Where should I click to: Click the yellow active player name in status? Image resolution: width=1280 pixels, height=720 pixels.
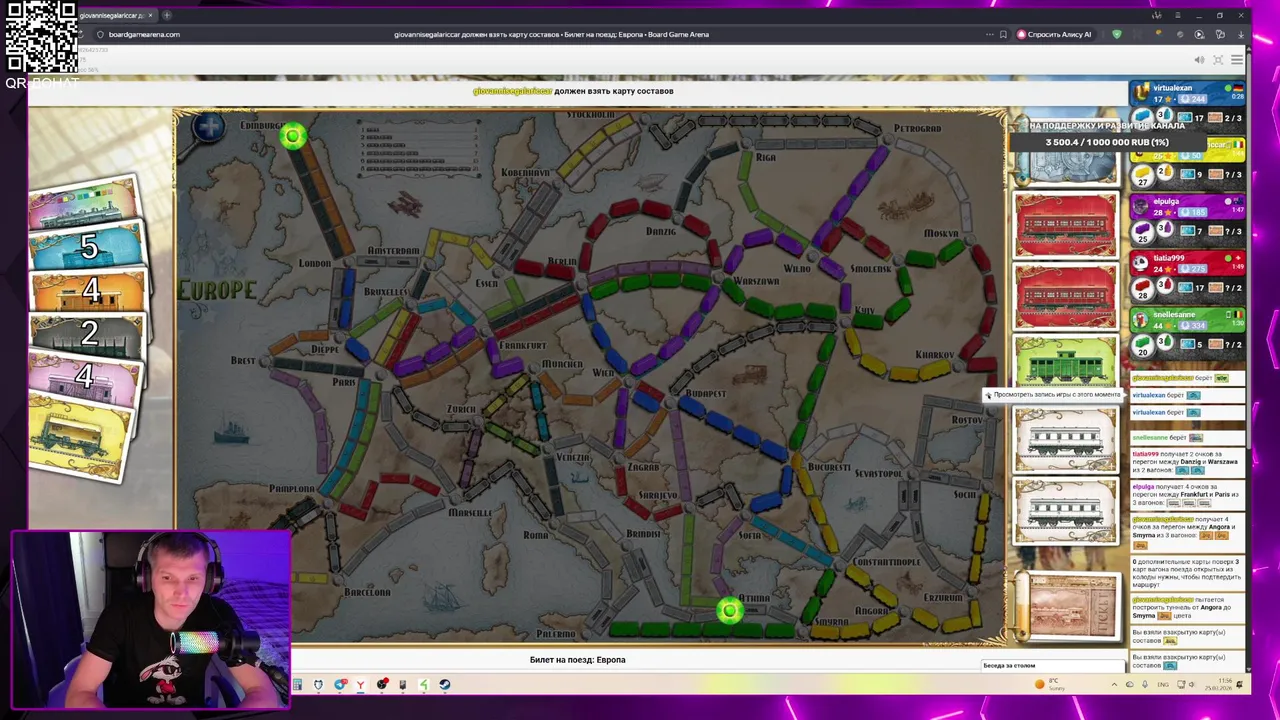[512, 91]
